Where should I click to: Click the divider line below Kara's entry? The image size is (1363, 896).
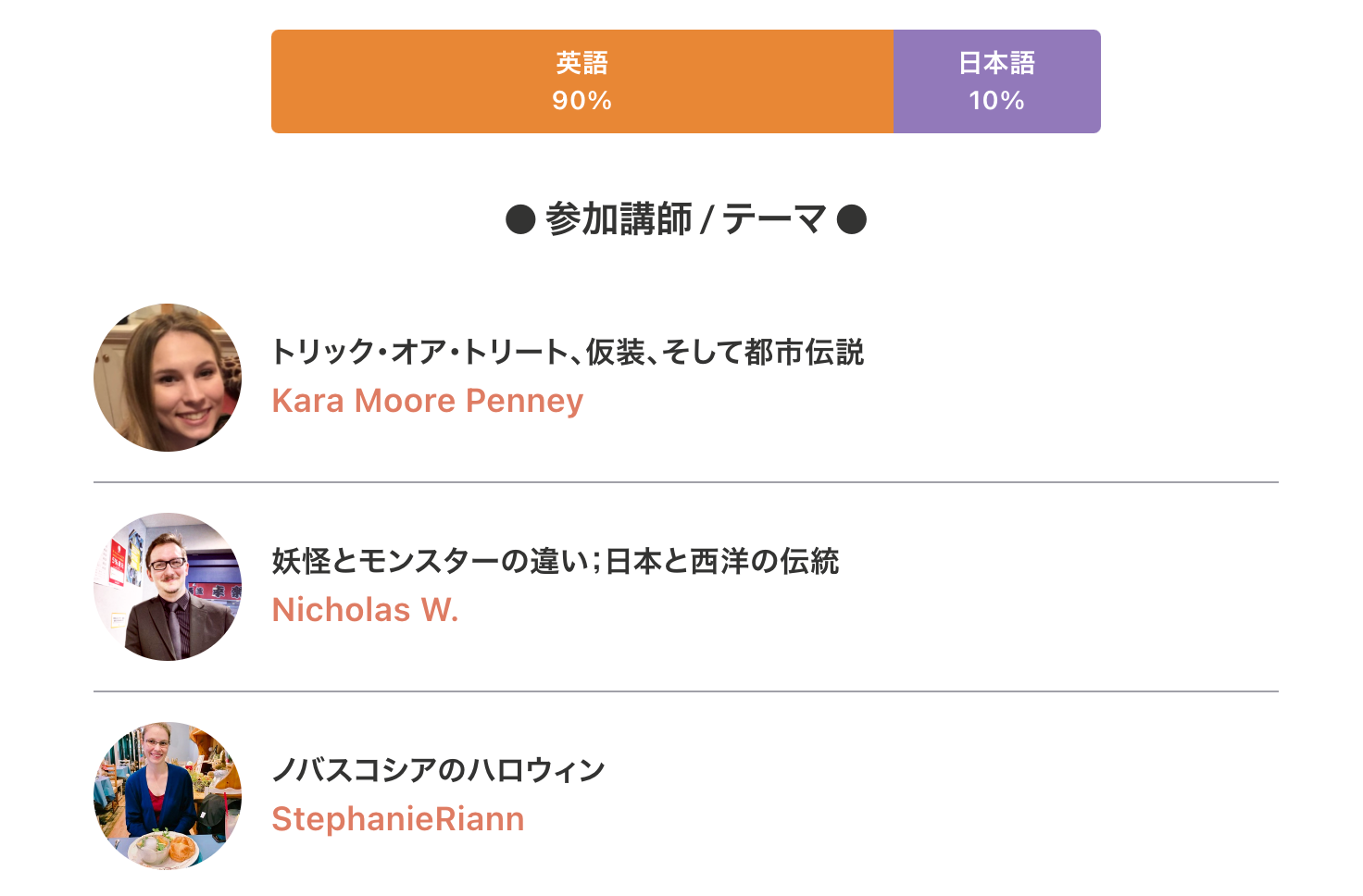[x=685, y=482]
